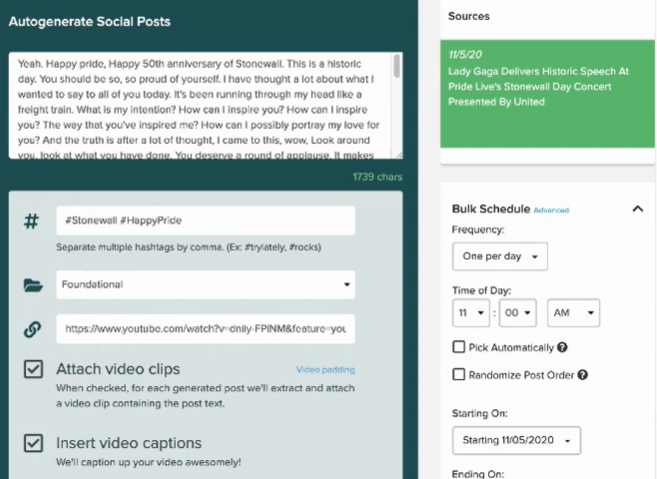The image size is (657, 479).
Task: Open the Starting 11/05/2020 date dropdown
Action: (516, 440)
